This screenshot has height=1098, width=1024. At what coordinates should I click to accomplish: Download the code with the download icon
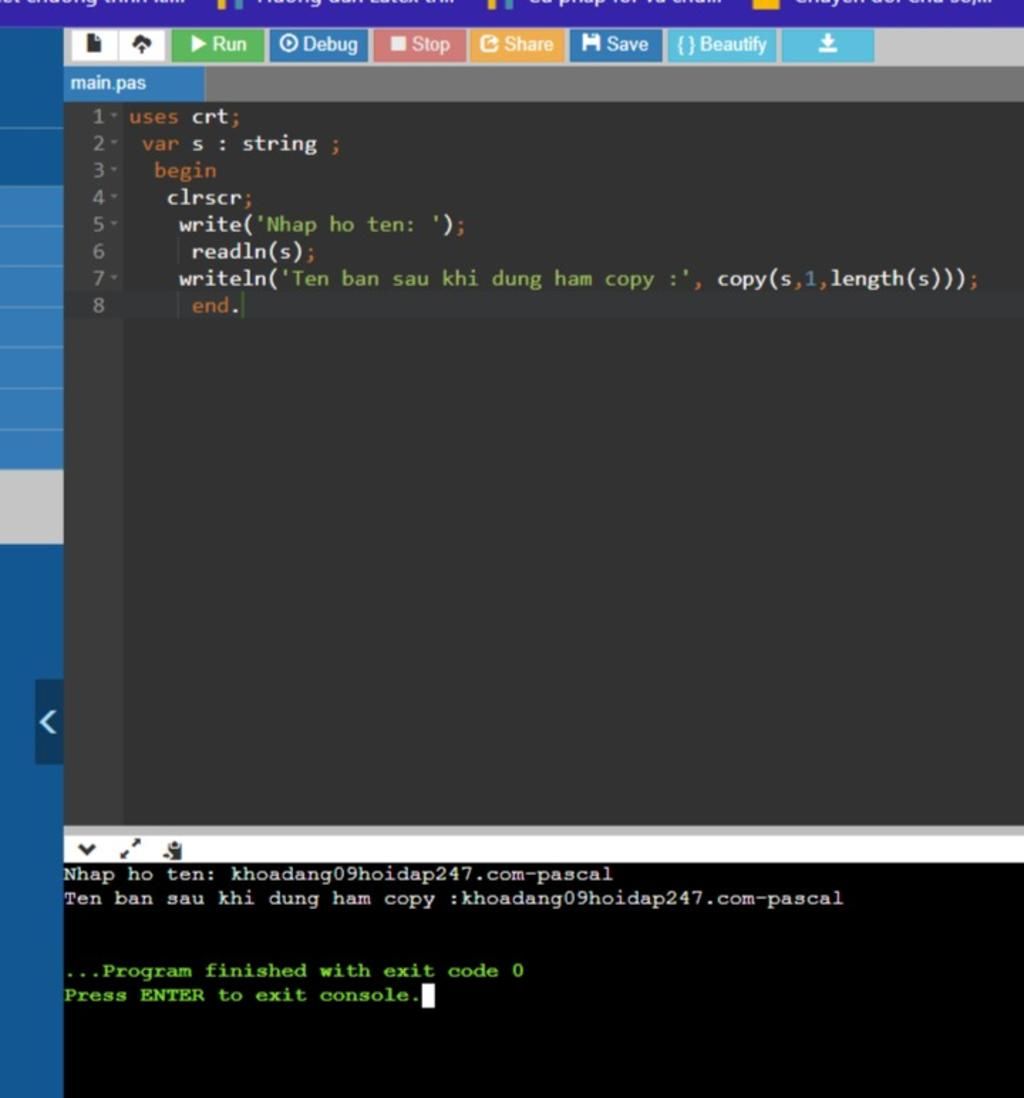pos(827,45)
